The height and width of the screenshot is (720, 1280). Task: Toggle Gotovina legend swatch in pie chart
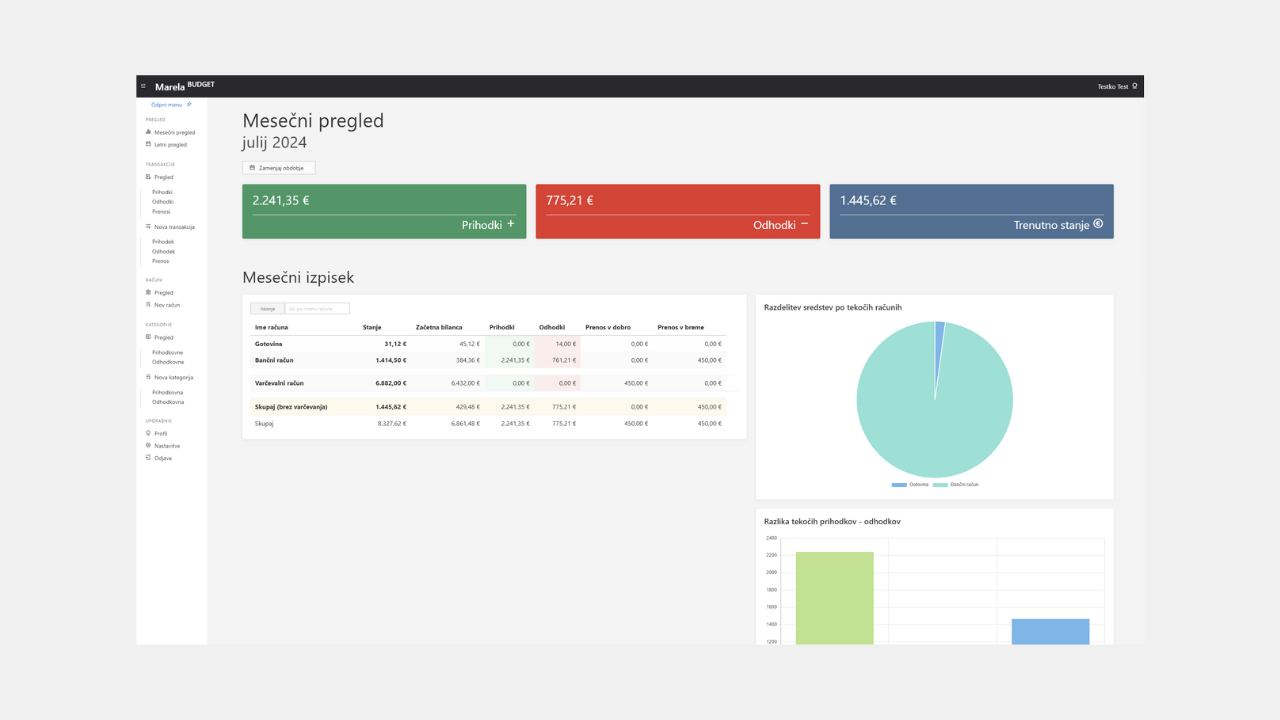899,484
